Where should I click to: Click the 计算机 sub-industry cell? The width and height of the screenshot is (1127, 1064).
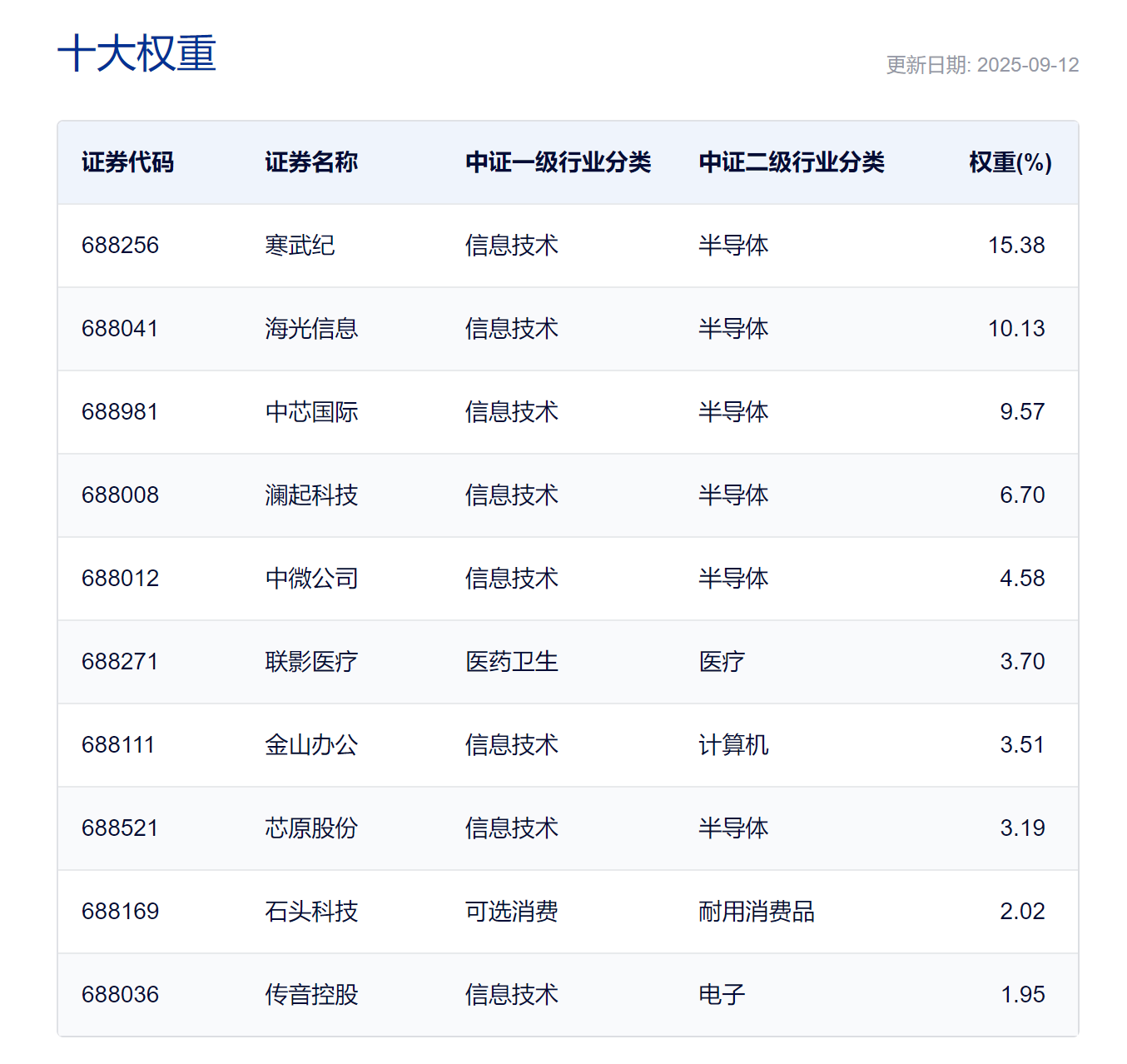(x=733, y=745)
